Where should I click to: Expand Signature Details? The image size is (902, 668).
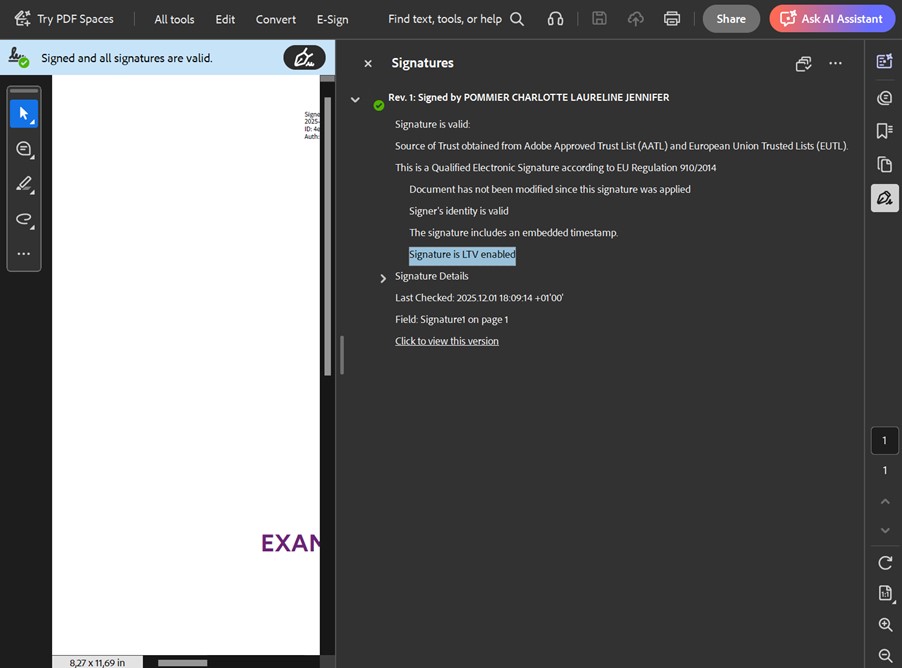tap(383, 278)
